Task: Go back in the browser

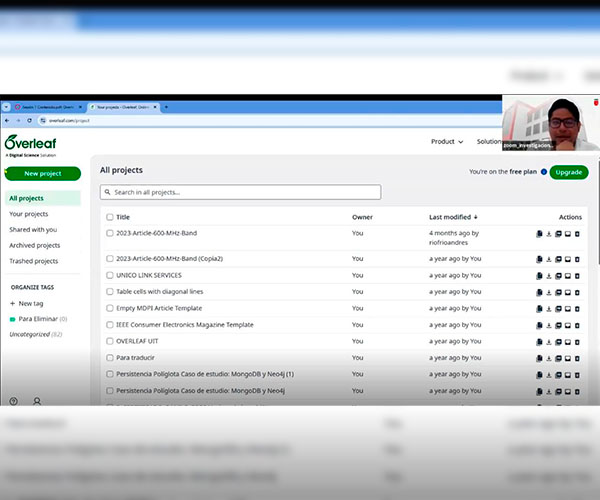Action: coord(7,121)
